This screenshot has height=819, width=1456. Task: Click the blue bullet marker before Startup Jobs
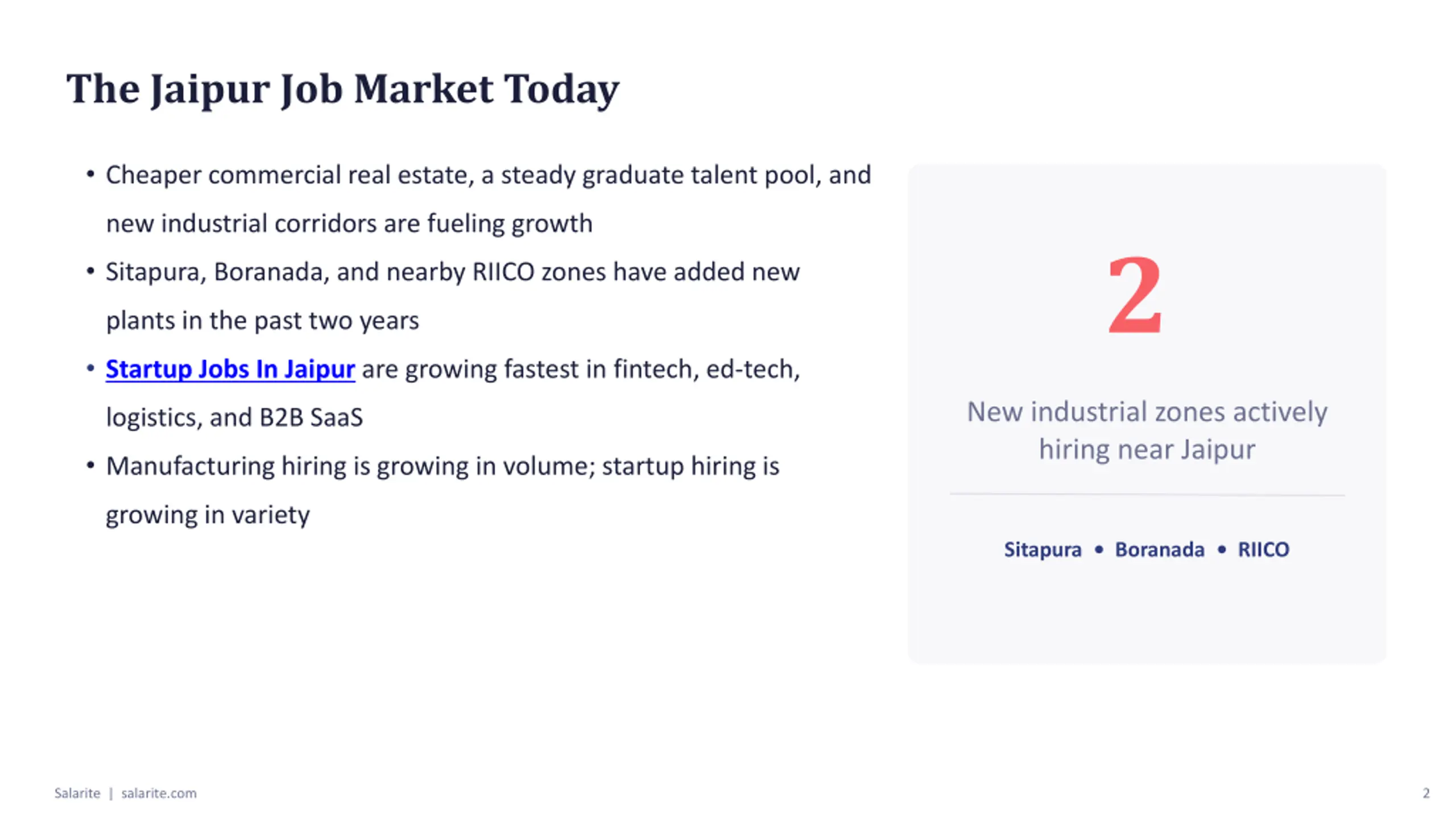click(x=90, y=369)
